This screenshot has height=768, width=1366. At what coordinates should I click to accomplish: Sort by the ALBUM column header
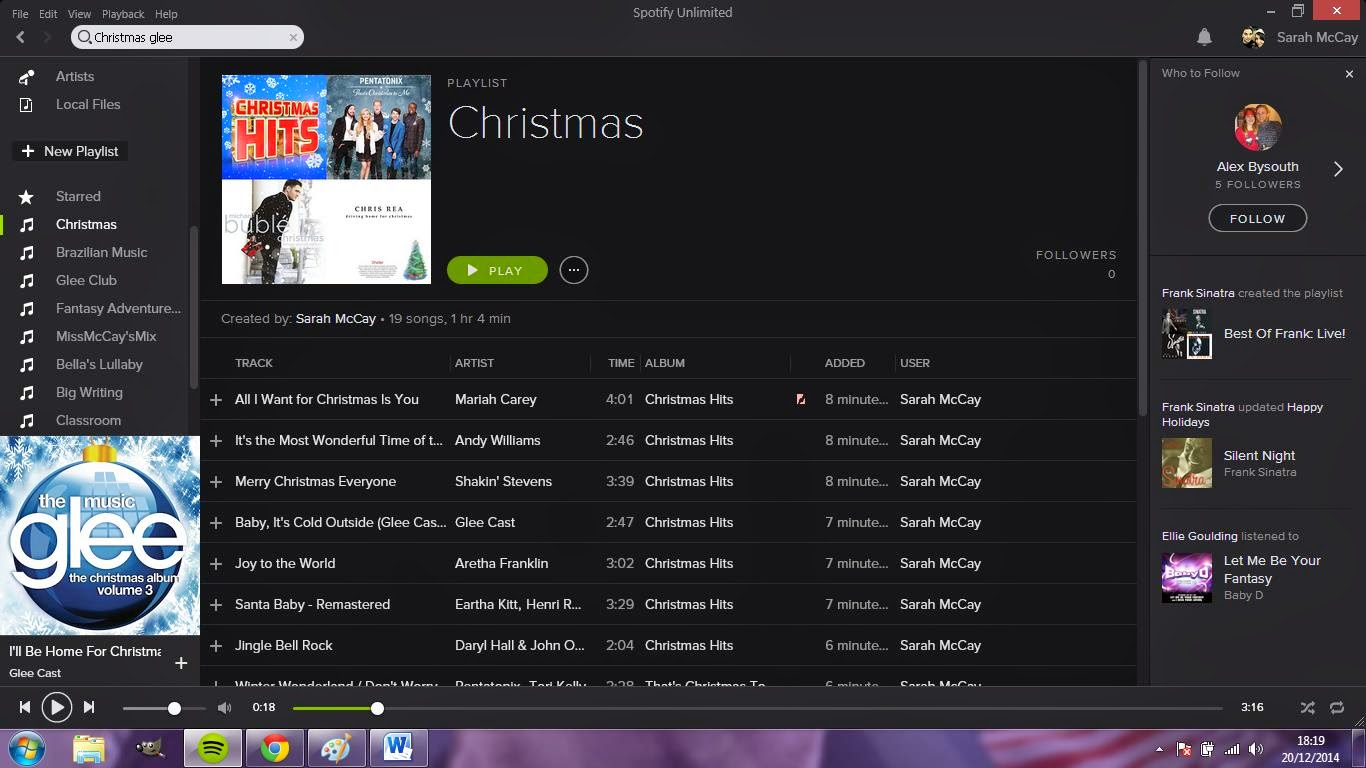pyautogui.click(x=665, y=363)
